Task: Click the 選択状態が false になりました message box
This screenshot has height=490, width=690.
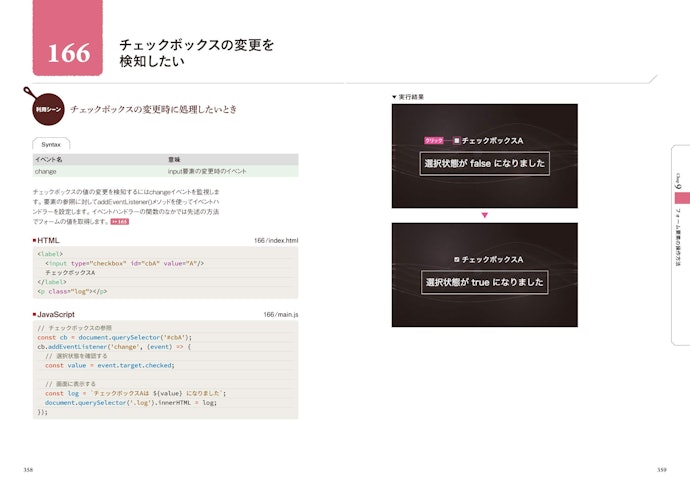Action: click(484, 164)
